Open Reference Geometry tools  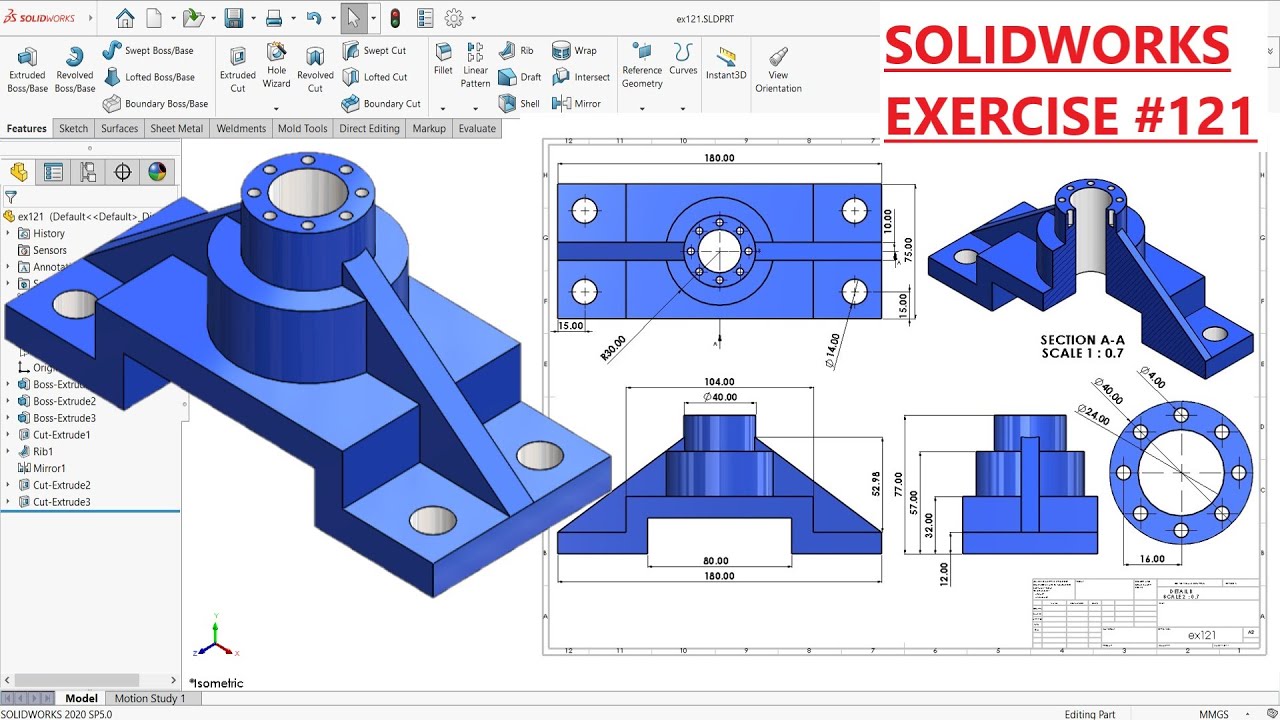pyautogui.click(x=642, y=66)
